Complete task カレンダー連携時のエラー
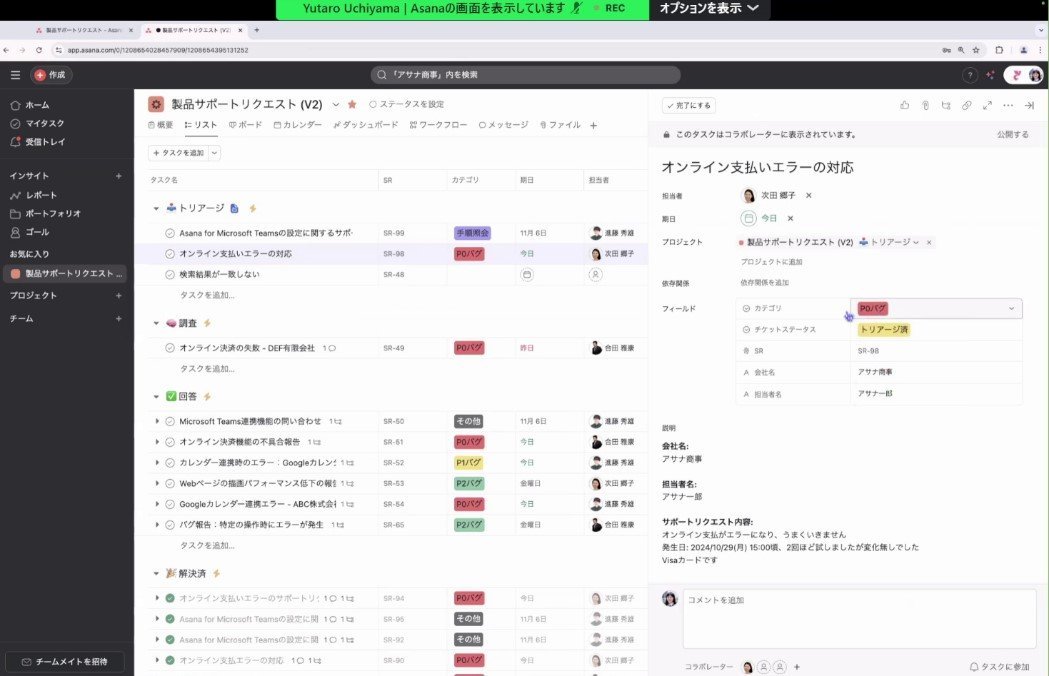 point(170,463)
